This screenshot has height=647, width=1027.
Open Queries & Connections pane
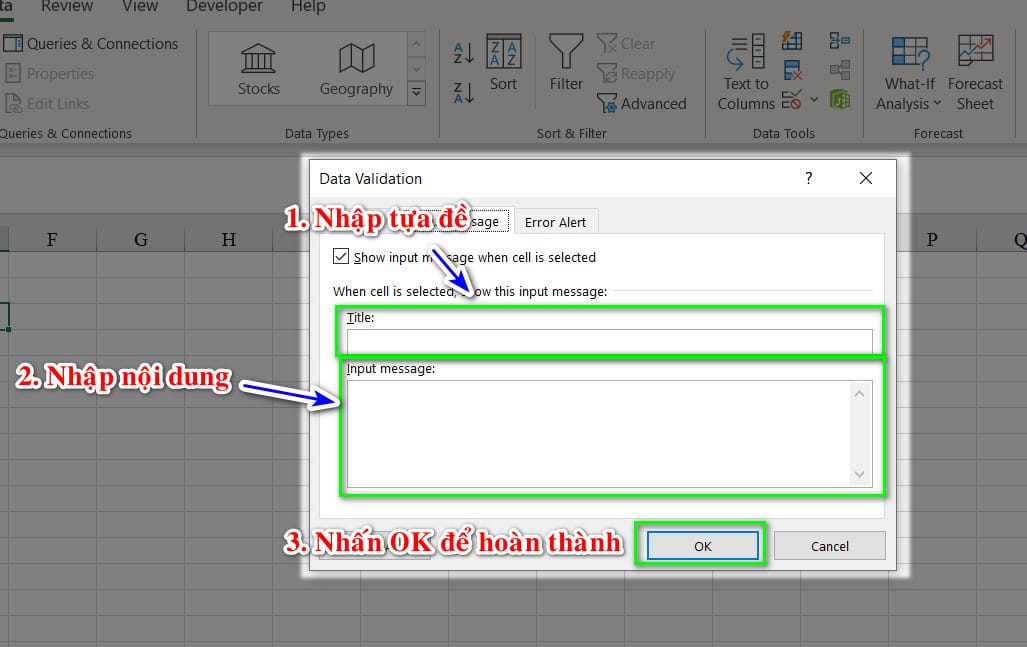click(90, 44)
